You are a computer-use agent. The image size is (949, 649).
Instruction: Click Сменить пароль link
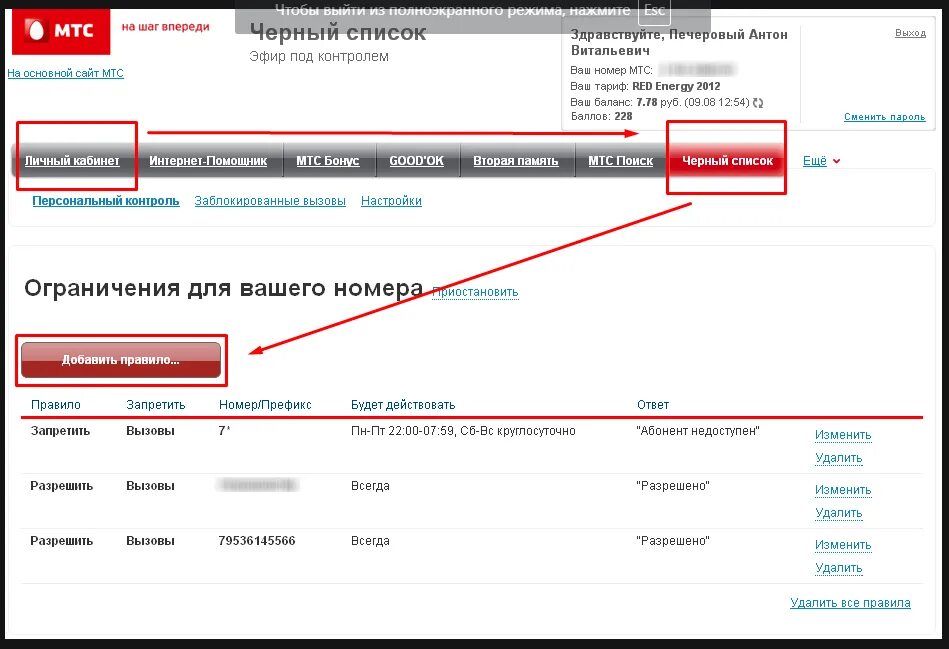tap(884, 117)
